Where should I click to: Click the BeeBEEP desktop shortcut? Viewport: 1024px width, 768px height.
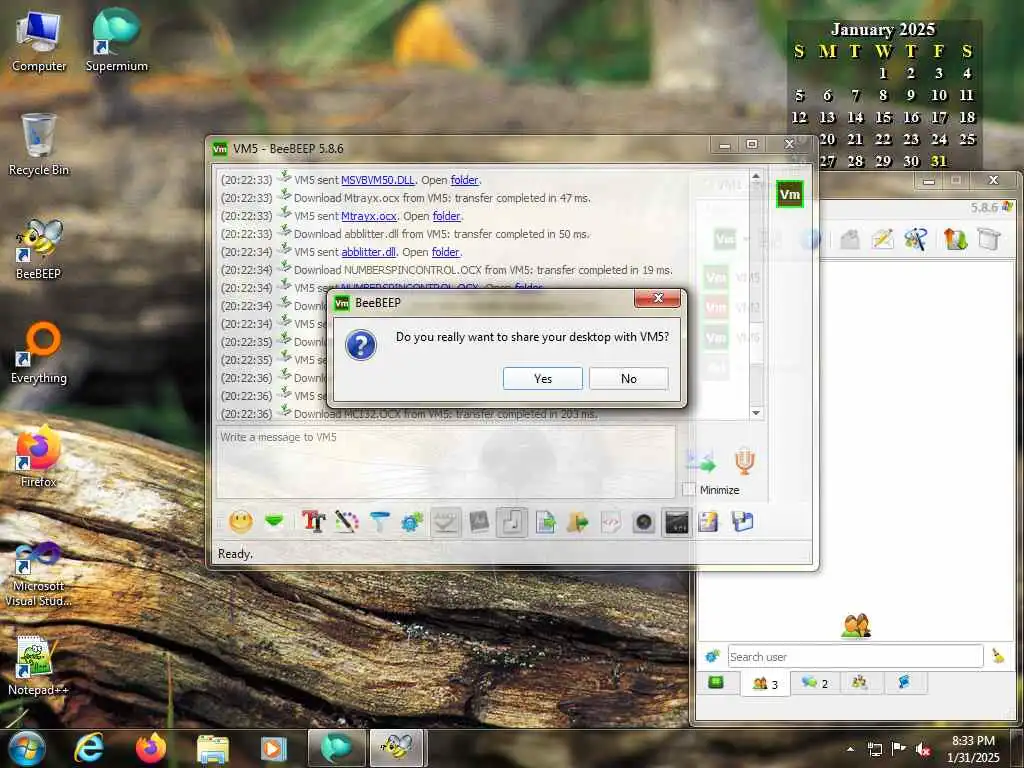pos(39,249)
